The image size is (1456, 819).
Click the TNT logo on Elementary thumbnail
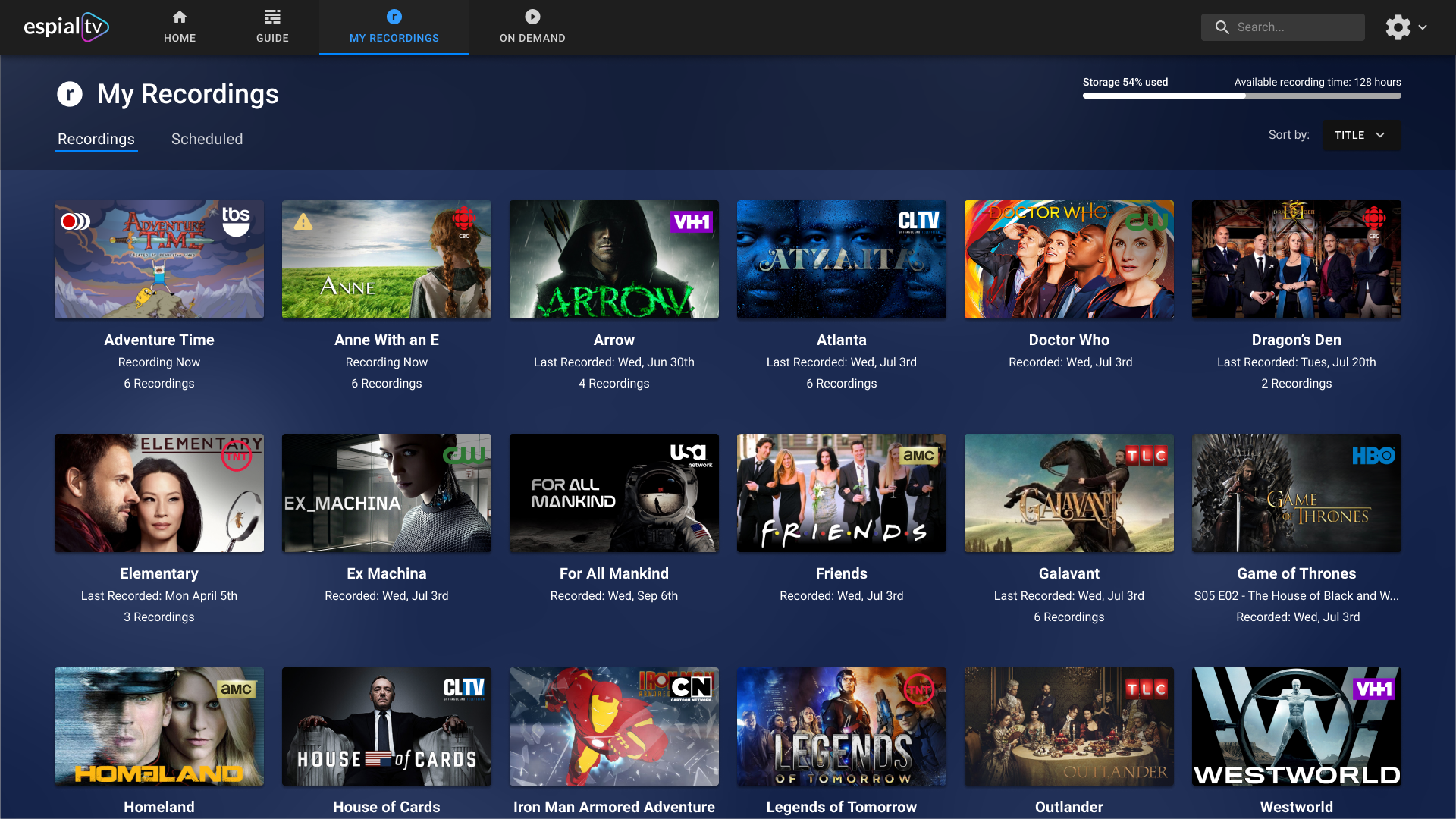236,456
